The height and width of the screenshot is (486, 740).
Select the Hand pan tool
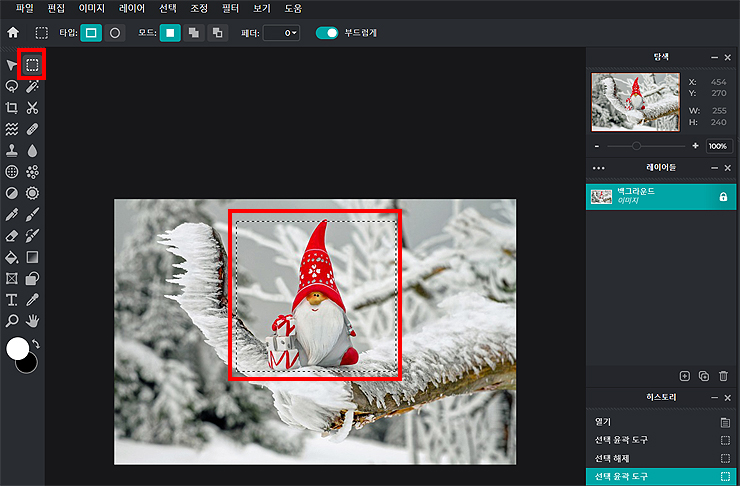coord(32,321)
